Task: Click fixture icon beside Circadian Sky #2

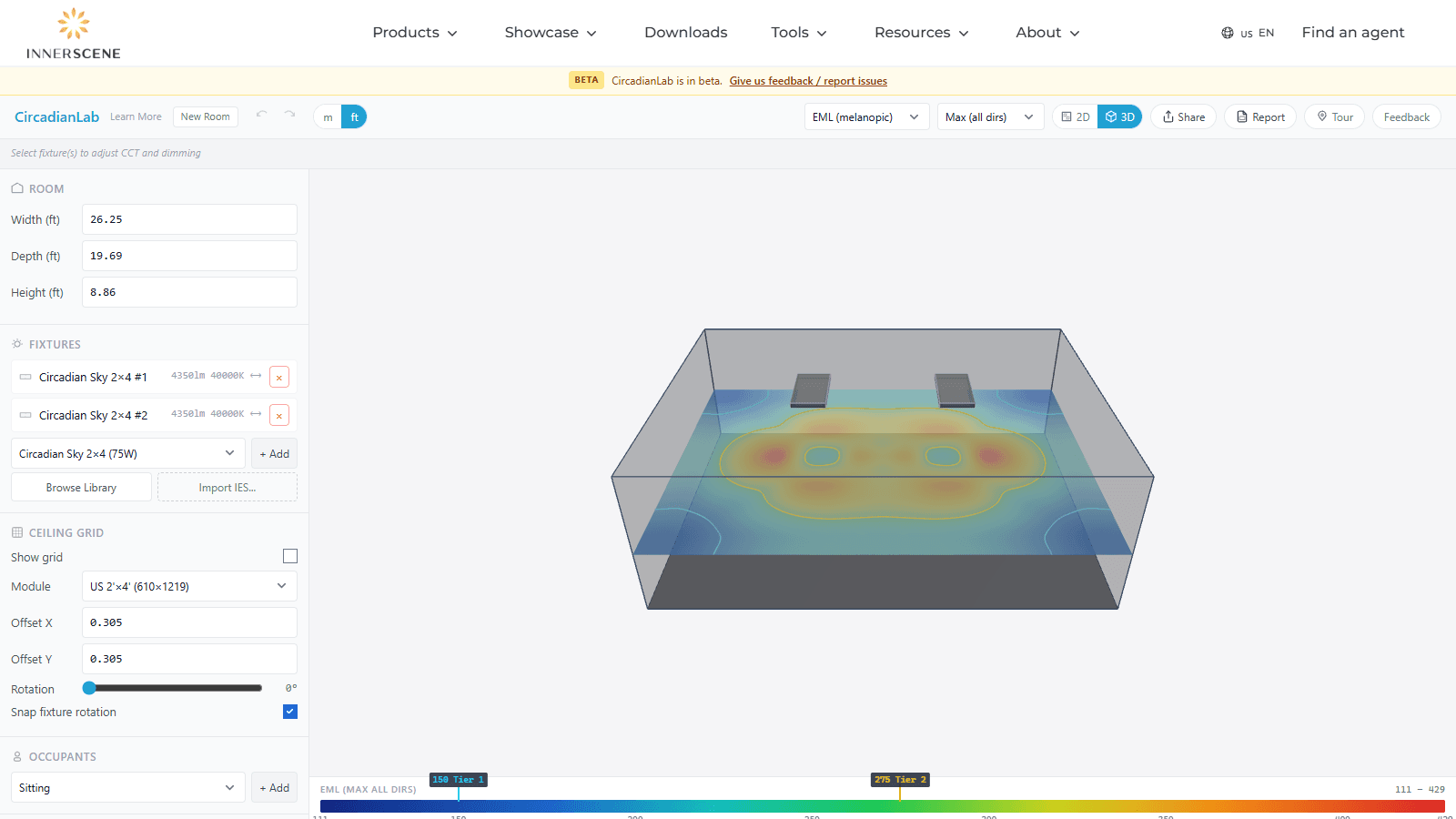Action: click(x=25, y=415)
